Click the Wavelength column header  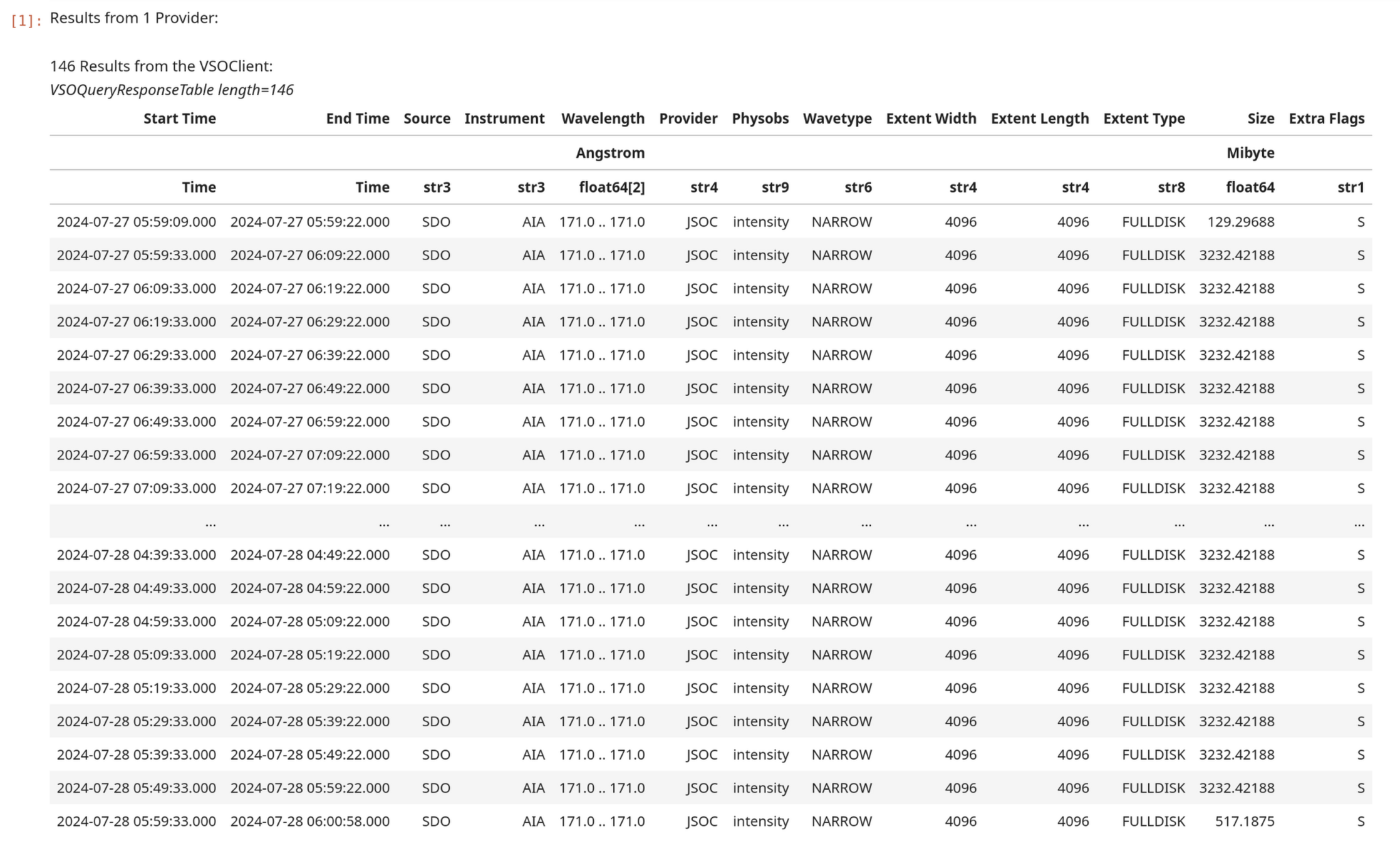603,118
